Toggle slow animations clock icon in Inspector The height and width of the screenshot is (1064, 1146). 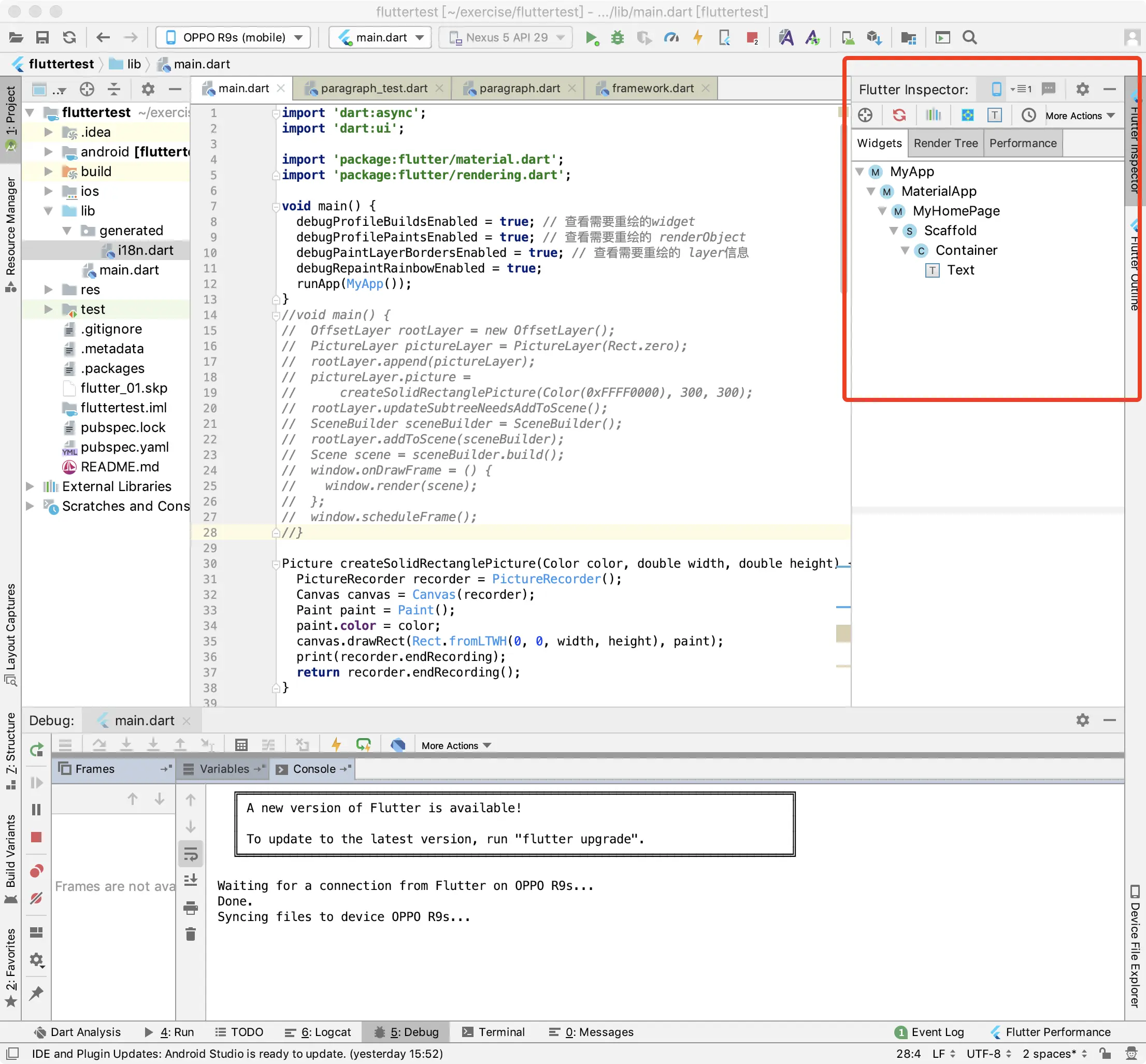coord(1028,115)
